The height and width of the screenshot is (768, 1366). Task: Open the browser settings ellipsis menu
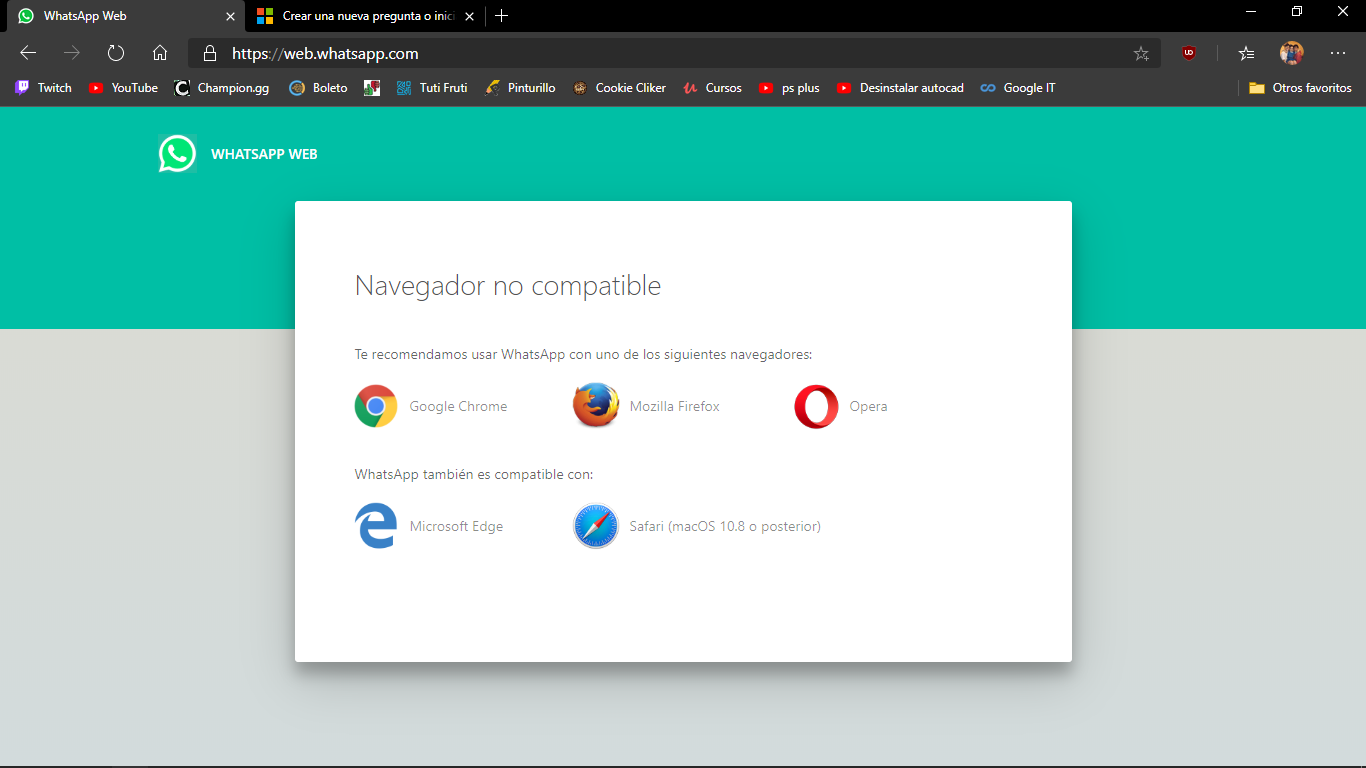(1338, 53)
